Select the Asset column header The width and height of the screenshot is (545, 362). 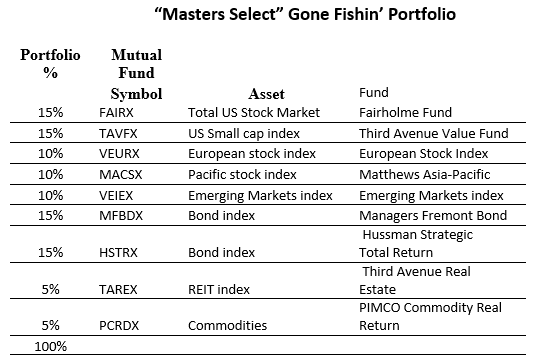click(x=267, y=94)
